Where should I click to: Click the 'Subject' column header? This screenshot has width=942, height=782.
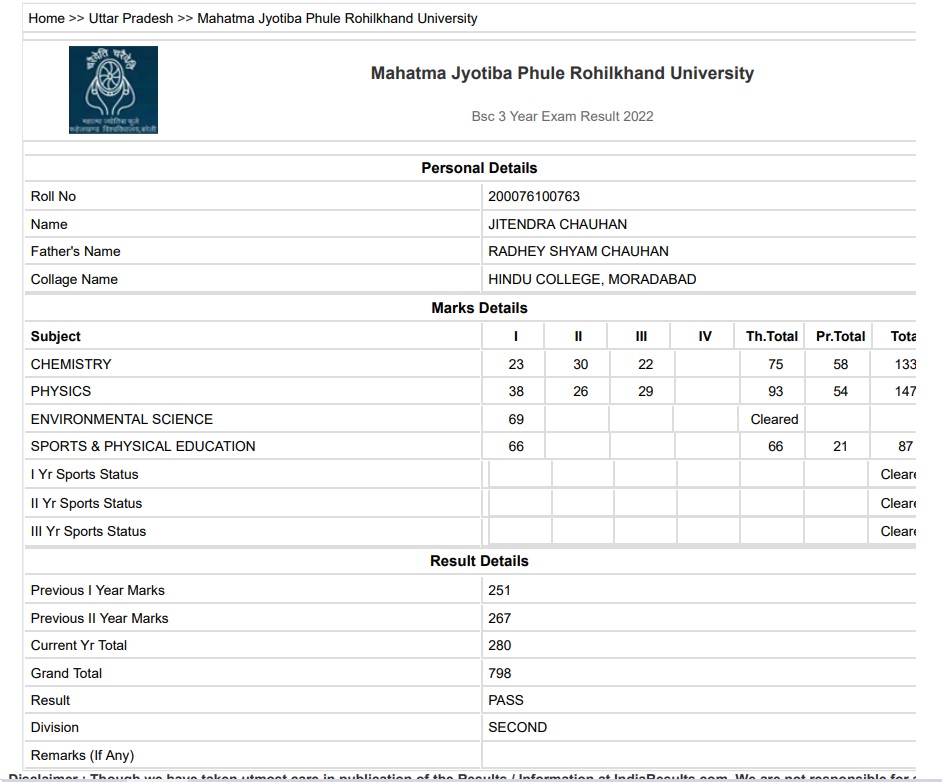[x=56, y=336]
